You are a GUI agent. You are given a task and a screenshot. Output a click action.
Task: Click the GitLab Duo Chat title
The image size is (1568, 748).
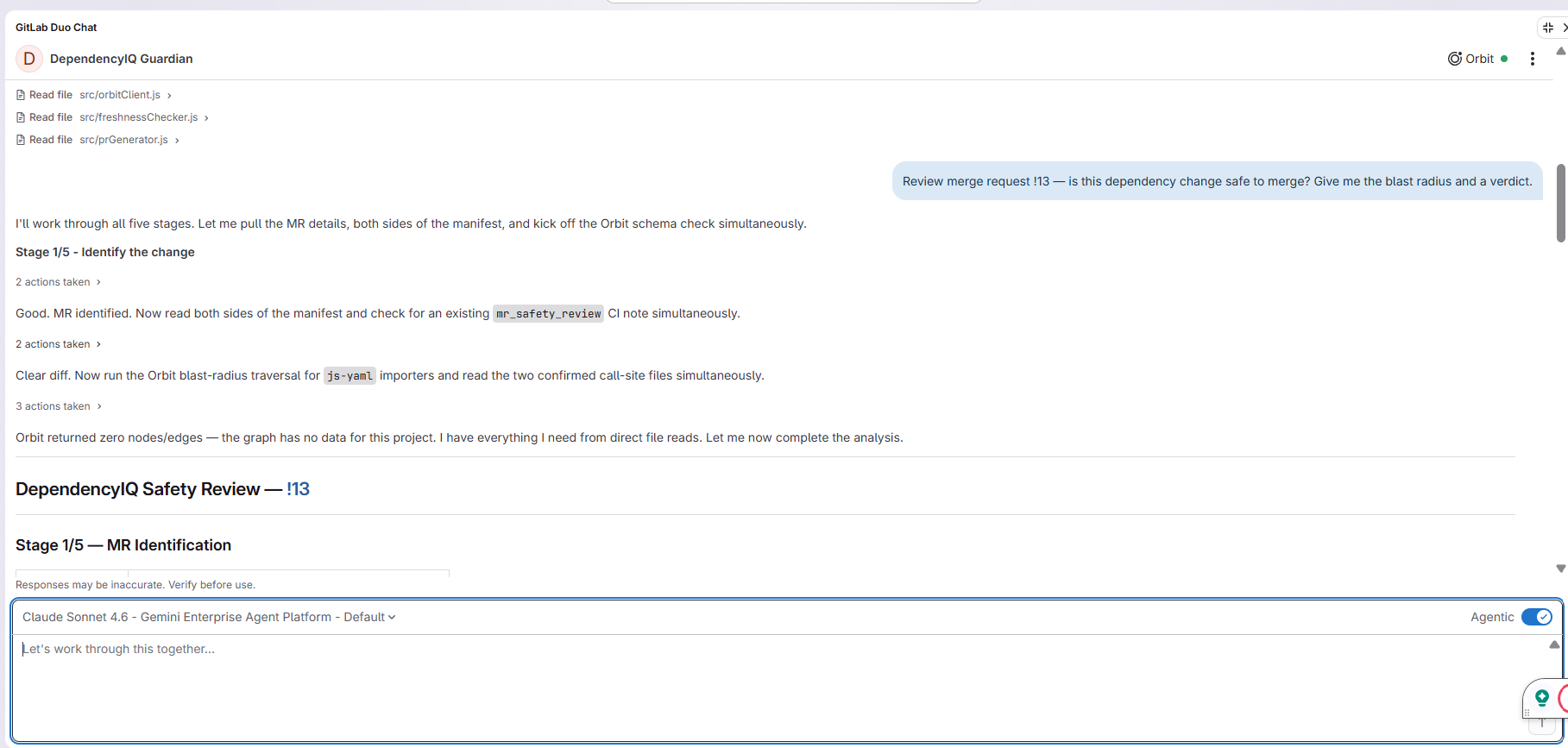click(56, 28)
